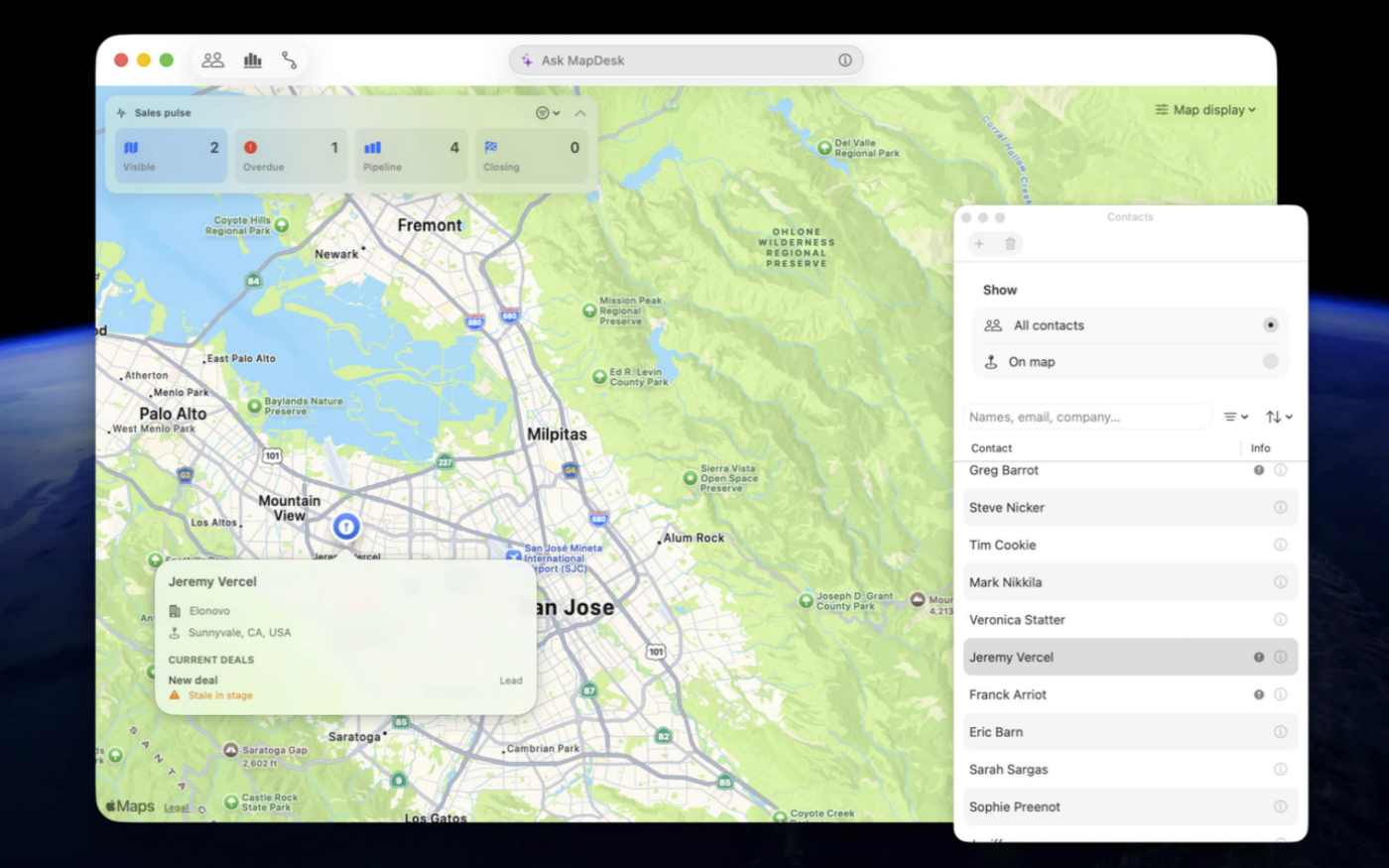Image resolution: width=1389 pixels, height=868 pixels.
Task: Select the Overdue stat card
Action: pyautogui.click(x=291, y=156)
